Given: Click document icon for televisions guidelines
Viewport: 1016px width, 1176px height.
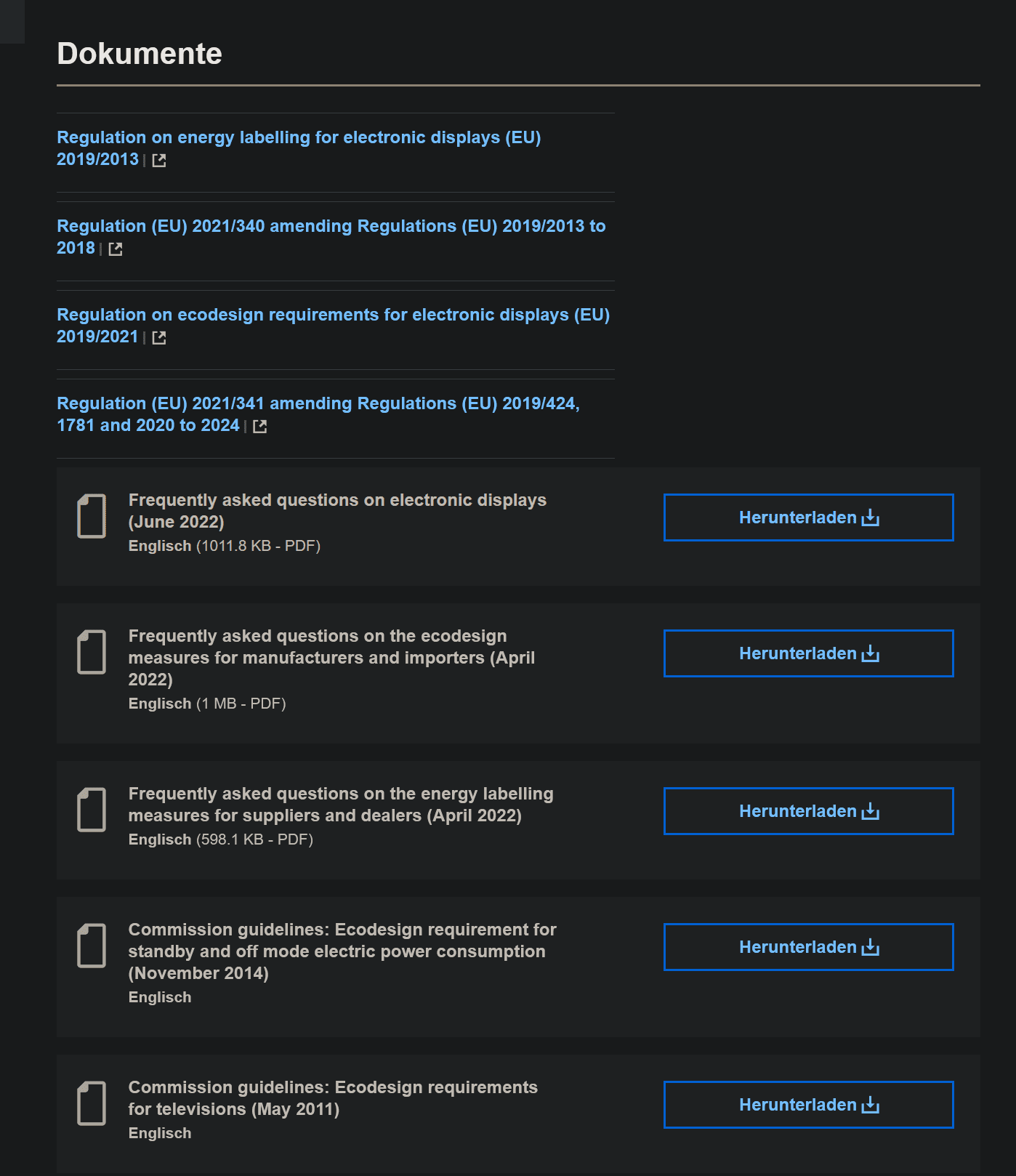Looking at the screenshot, I should tap(92, 1103).
